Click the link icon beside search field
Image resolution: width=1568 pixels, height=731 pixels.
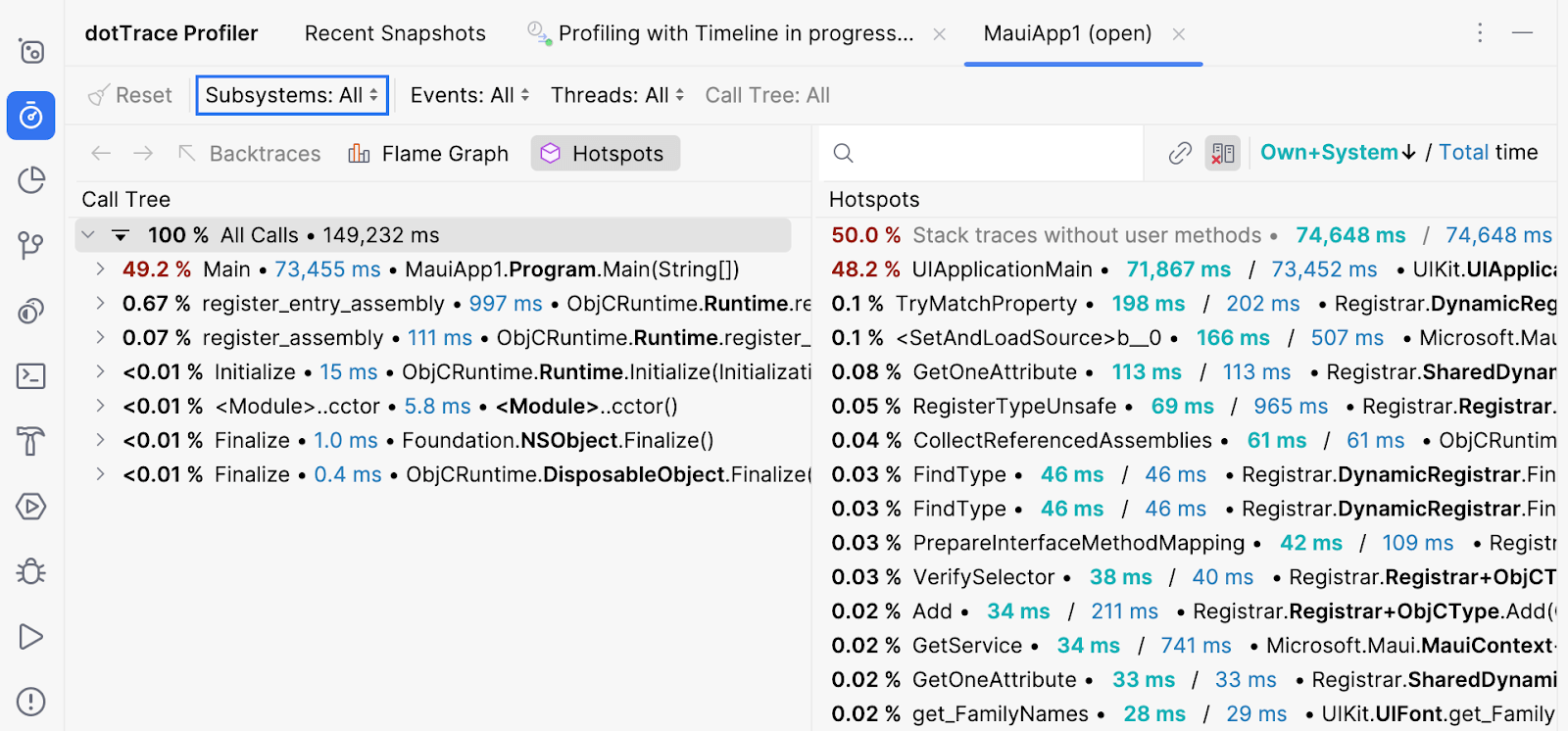1180,153
